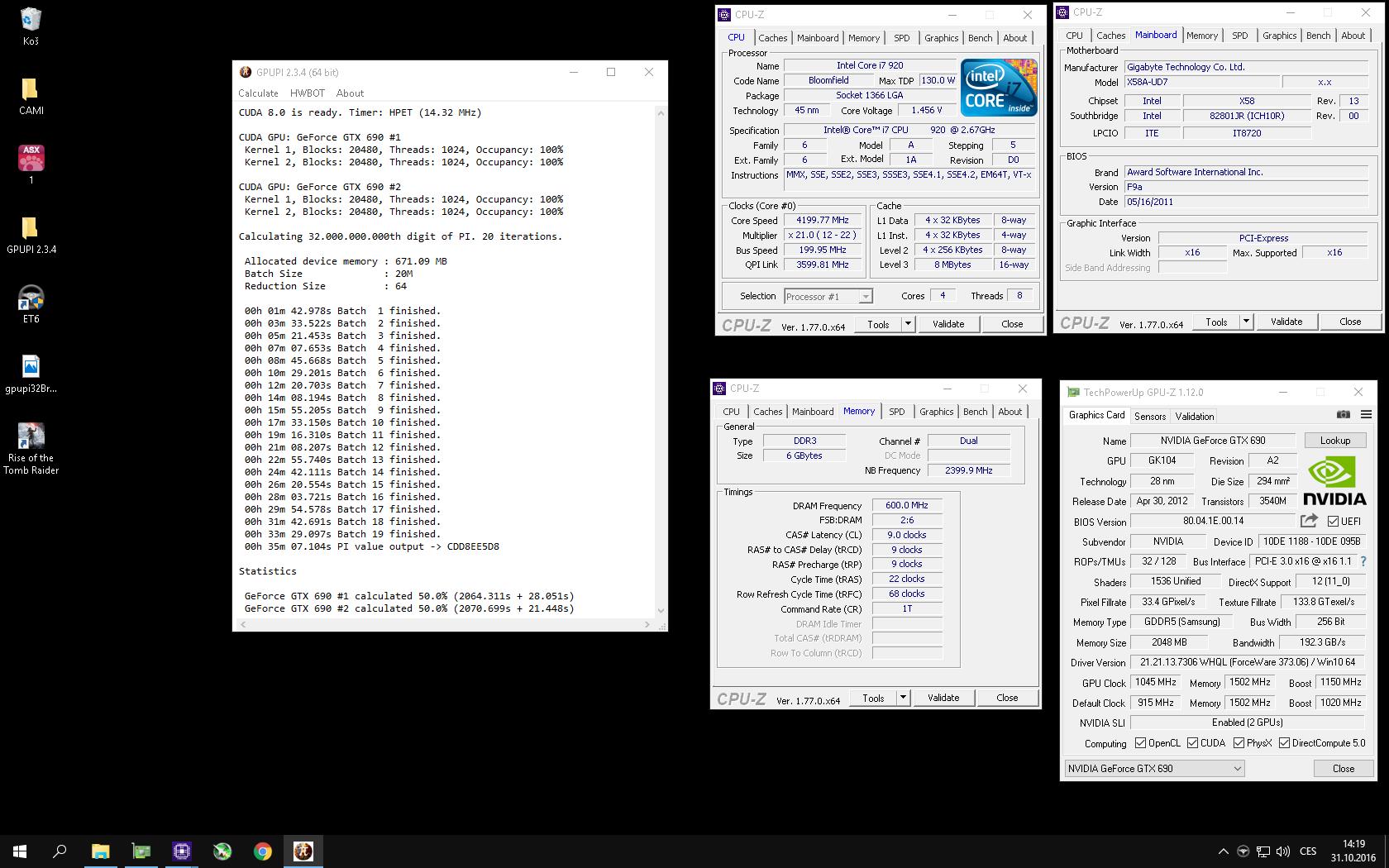Click the GPU Clock value 1045 MHz
1389x868 pixels.
tap(1155, 682)
